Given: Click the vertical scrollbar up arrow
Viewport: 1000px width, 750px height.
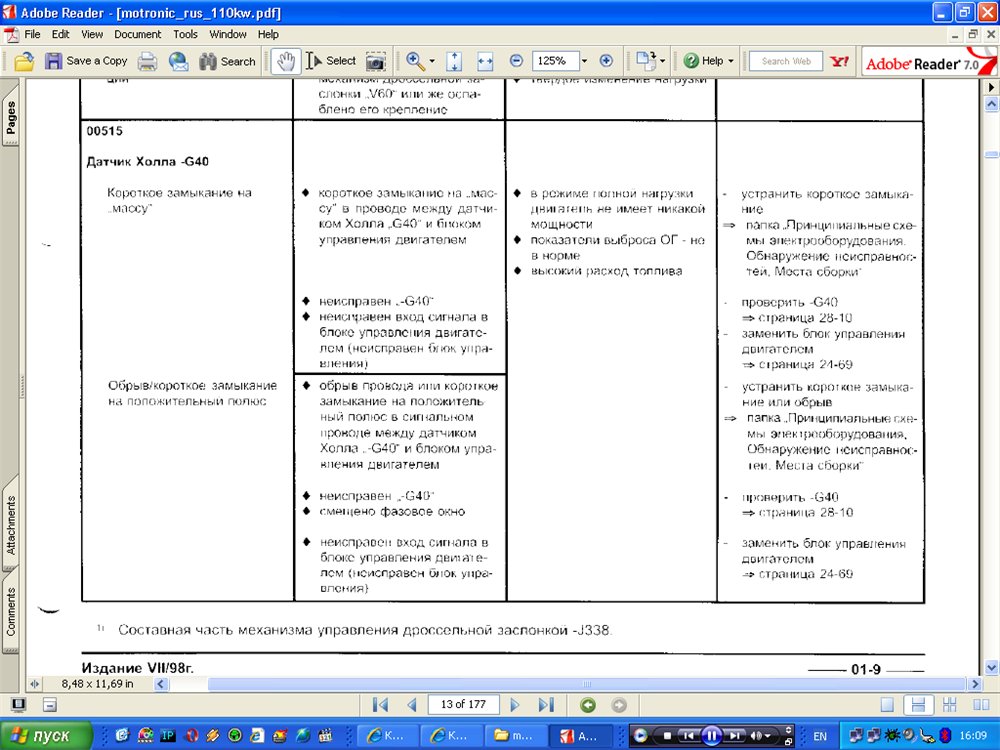Looking at the screenshot, I should click(x=991, y=103).
